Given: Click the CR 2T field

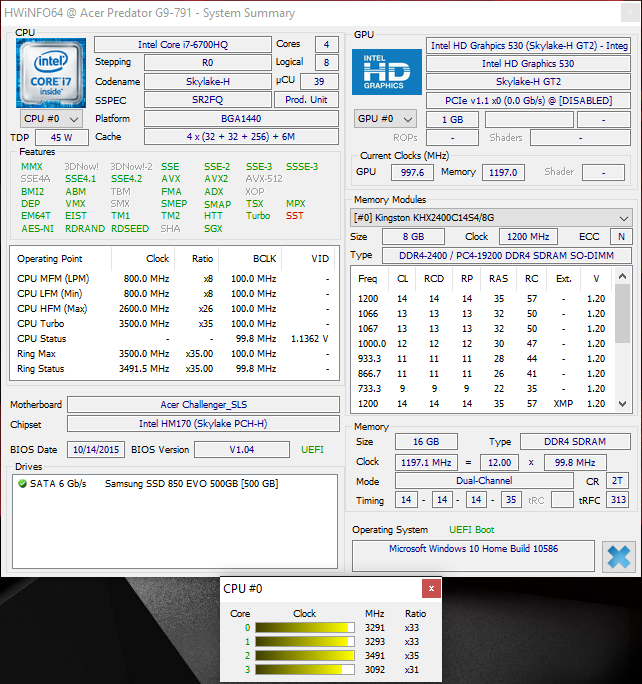Looking at the screenshot, I should pyautogui.click(x=617, y=481).
